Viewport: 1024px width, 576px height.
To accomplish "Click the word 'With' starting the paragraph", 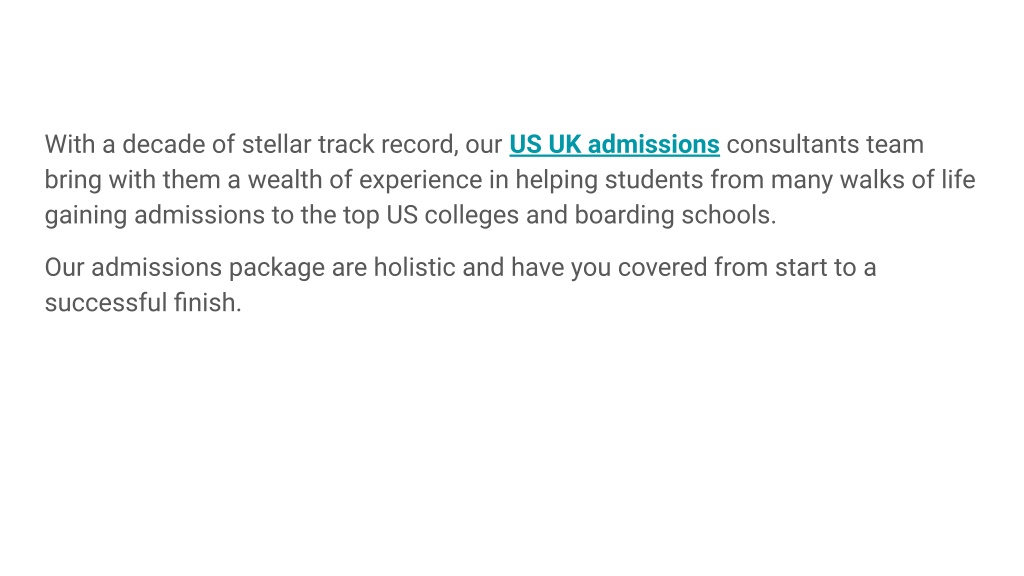I will tap(70, 144).
